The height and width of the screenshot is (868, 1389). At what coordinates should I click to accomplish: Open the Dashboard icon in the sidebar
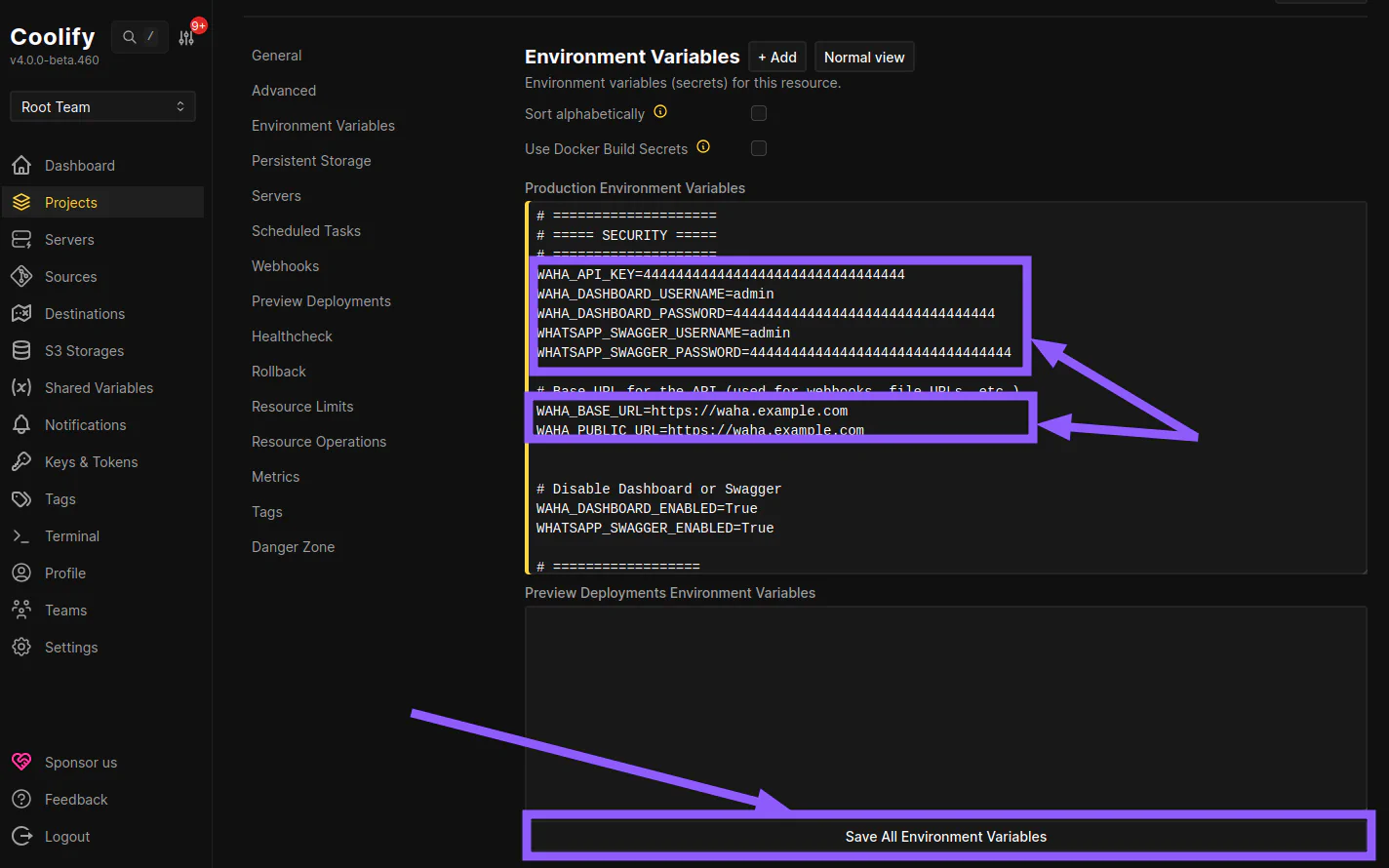point(20,165)
